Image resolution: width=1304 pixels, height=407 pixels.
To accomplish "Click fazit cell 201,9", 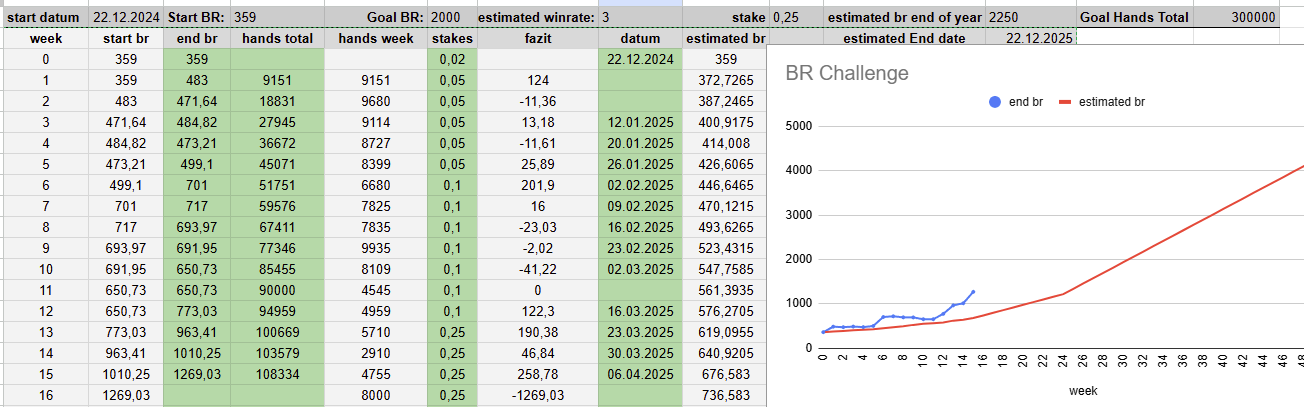I will coord(538,185).
